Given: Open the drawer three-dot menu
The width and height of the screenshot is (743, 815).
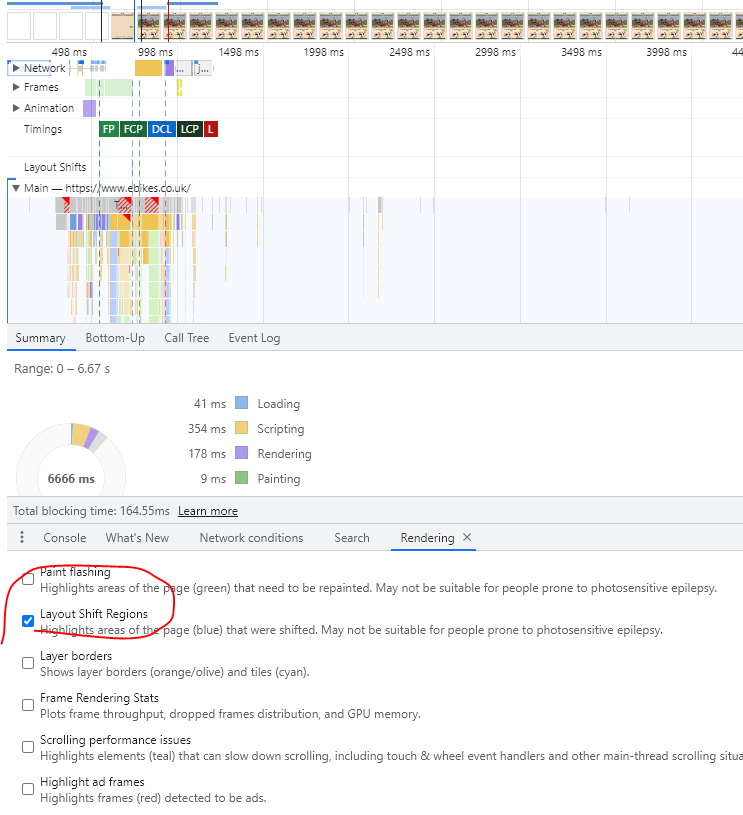Looking at the screenshot, I should tap(22, 538).
